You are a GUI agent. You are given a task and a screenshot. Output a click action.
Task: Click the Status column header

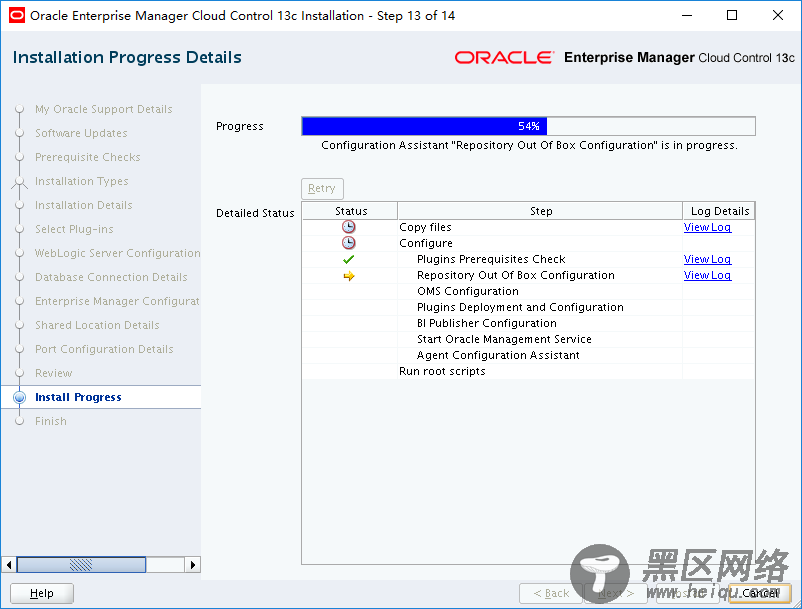point(350,211)
